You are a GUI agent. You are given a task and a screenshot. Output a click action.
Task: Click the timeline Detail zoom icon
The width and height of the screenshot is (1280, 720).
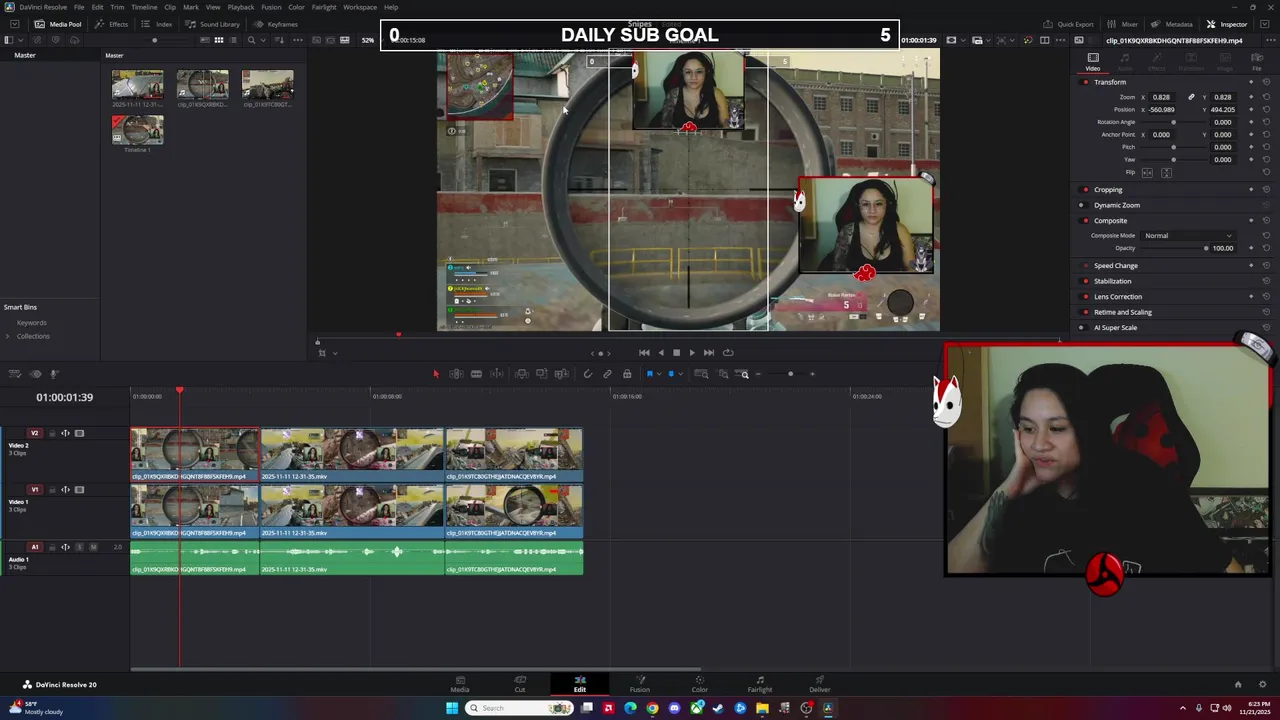point(723,374)
